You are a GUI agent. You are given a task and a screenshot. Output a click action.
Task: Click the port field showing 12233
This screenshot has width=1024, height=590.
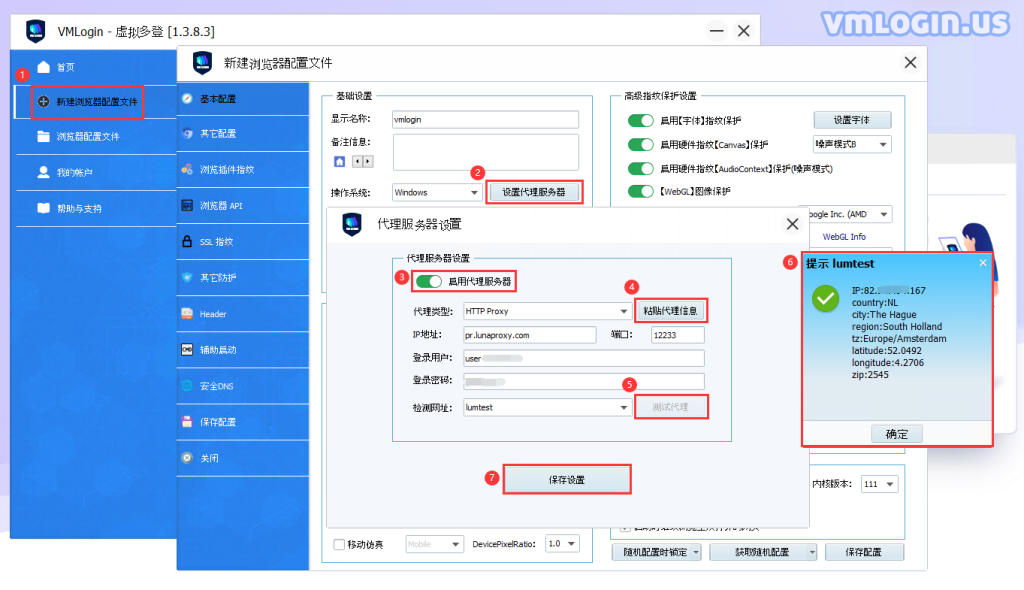[x=678, y=335]
